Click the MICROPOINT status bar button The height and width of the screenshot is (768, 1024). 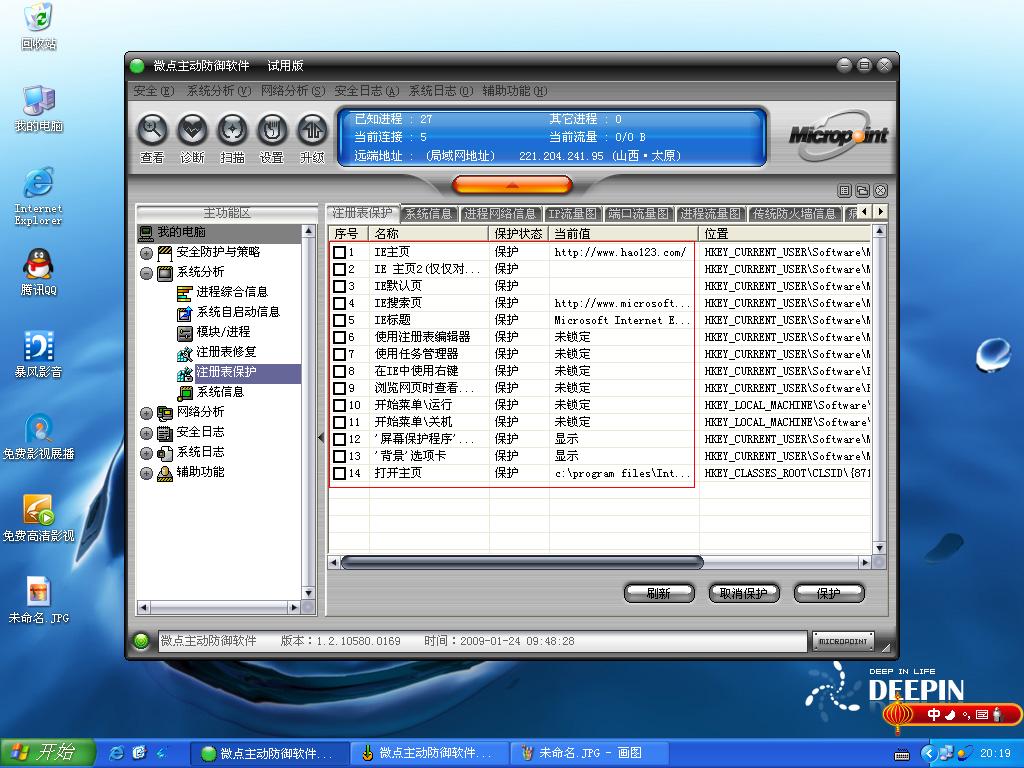coord(842,641)
